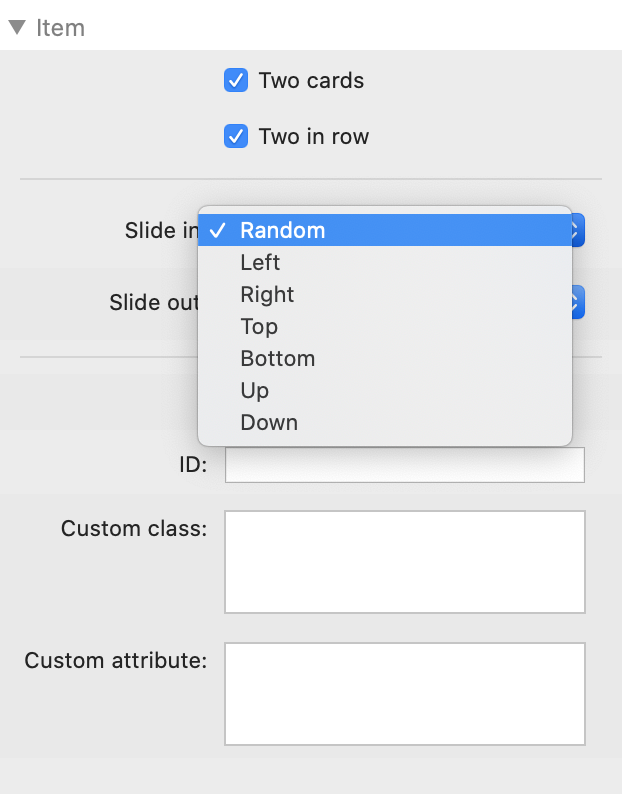Pick the Right menu option

[x=267, y=295]
